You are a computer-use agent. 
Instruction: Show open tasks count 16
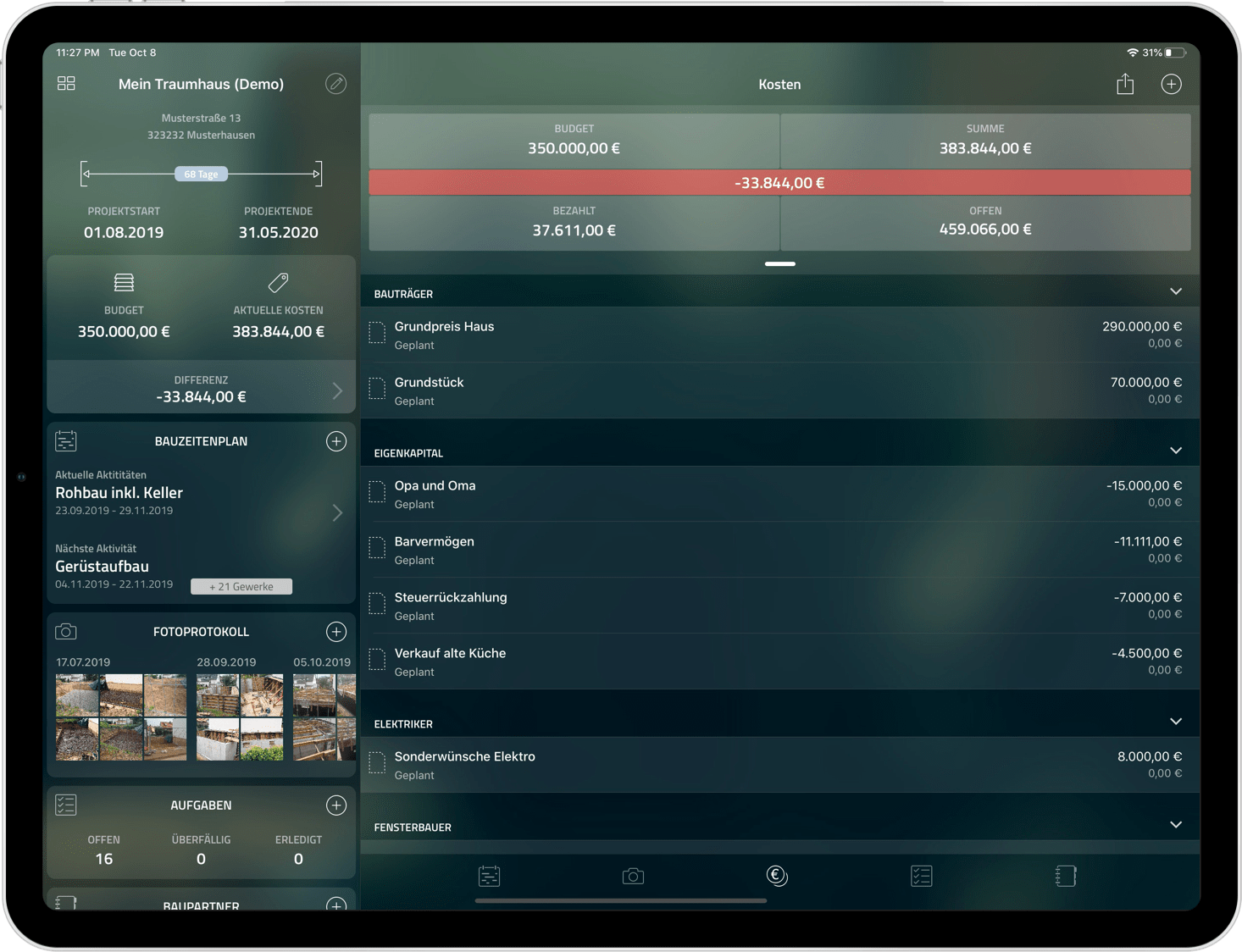[103, 850]
